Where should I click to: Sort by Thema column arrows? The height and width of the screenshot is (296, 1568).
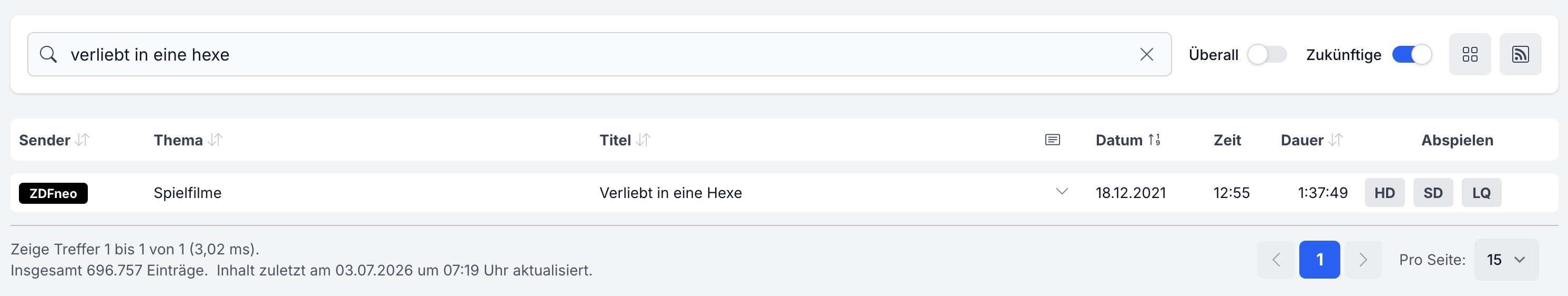(x=215, y=140)
